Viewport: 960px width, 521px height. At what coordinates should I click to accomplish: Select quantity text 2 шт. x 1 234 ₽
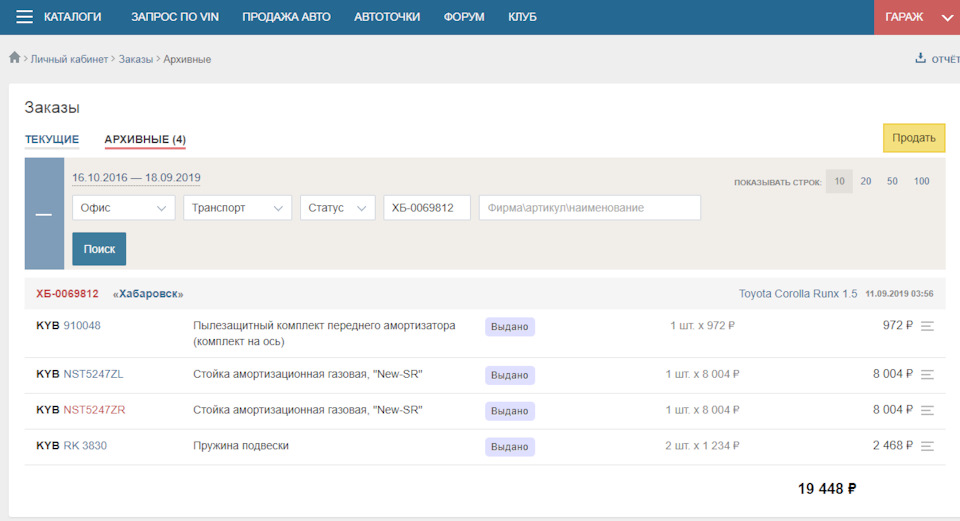click(x=702, y=446)
